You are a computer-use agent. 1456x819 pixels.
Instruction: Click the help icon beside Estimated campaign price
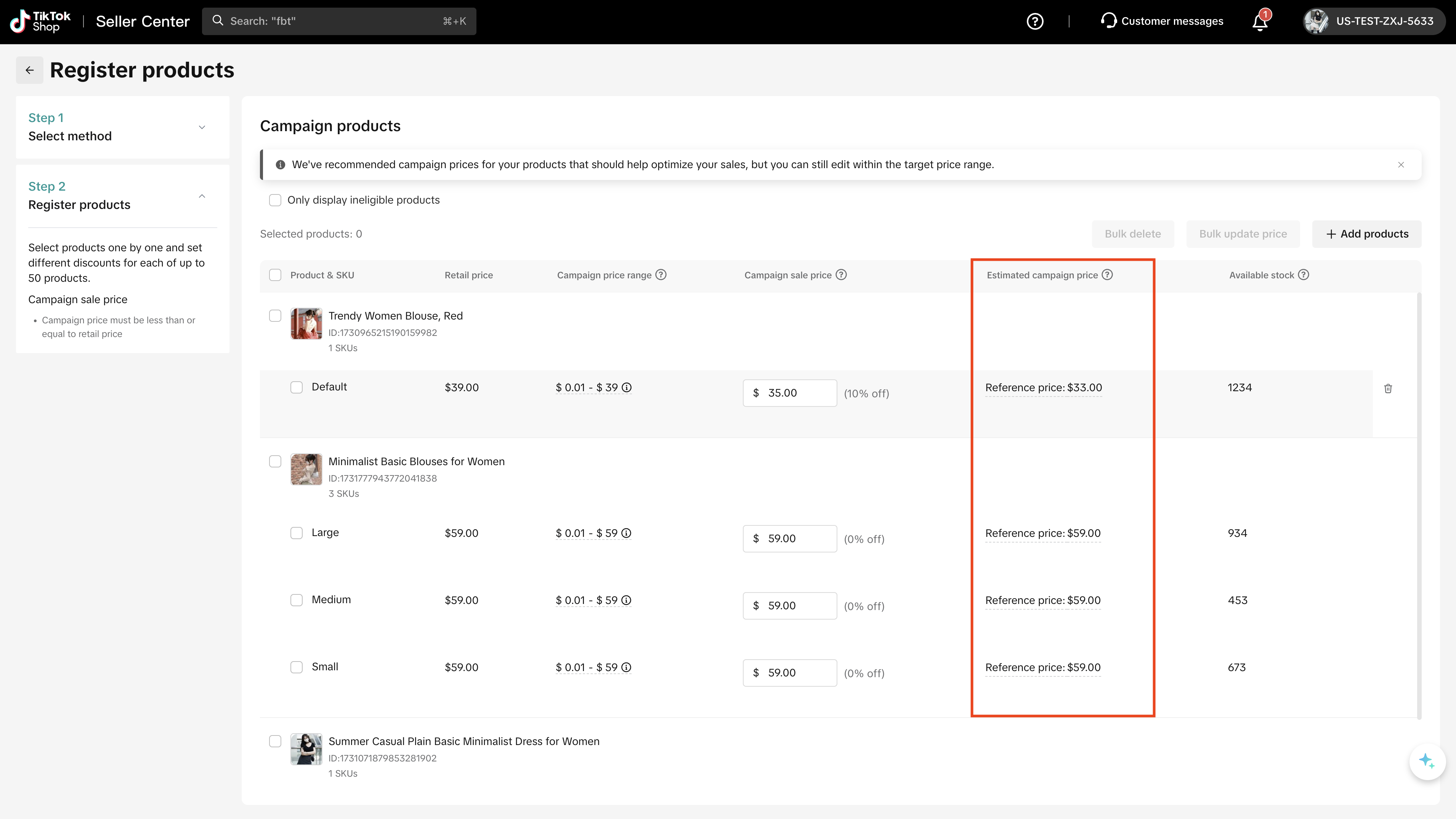click(1107, 275)
